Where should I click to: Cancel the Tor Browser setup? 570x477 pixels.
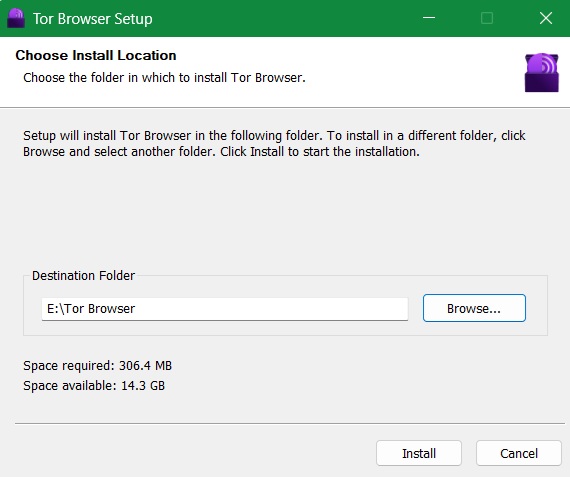pyautogui.click(x=519, y=453)
